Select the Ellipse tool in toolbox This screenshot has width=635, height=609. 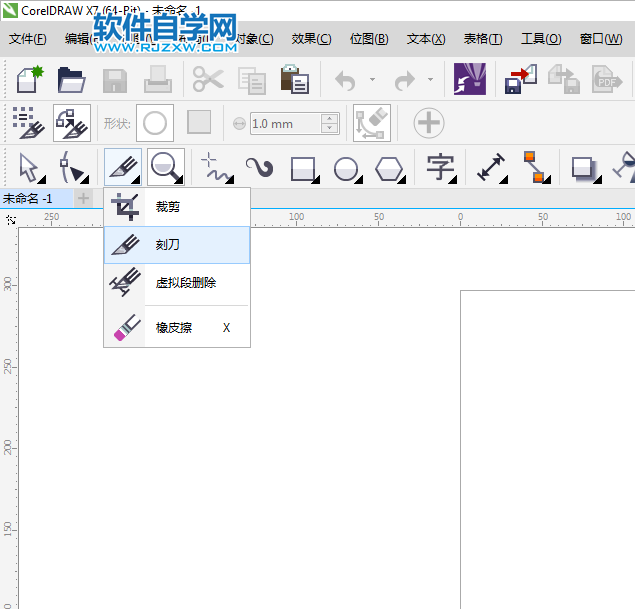346,167
